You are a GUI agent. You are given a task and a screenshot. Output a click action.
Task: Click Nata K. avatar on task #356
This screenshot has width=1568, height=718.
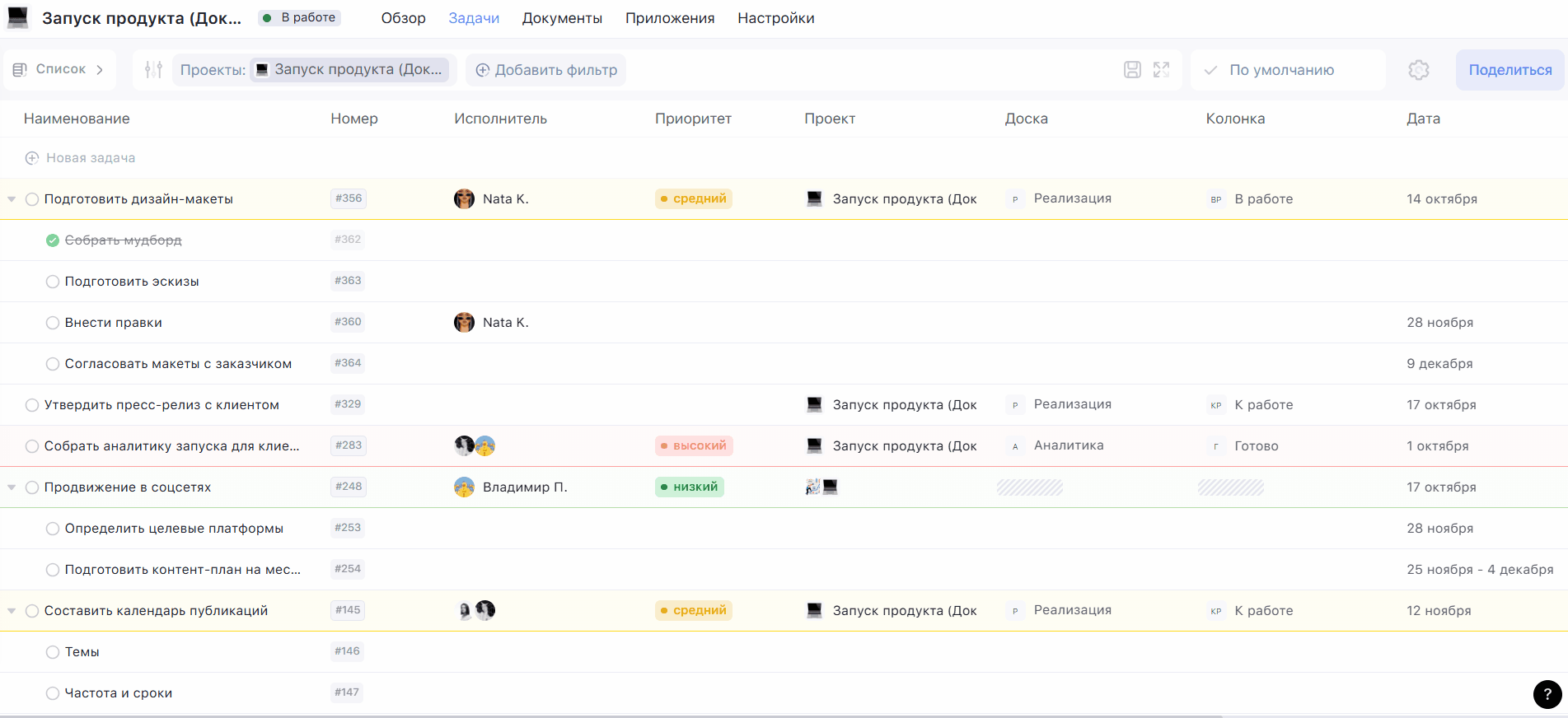[x=464, y=198]
